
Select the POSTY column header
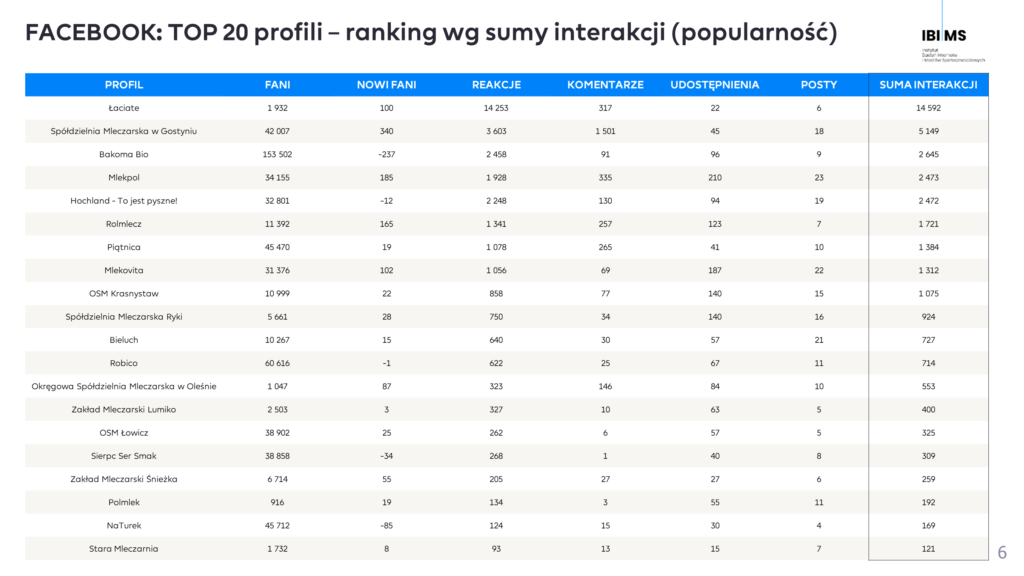tap(819, 85)
